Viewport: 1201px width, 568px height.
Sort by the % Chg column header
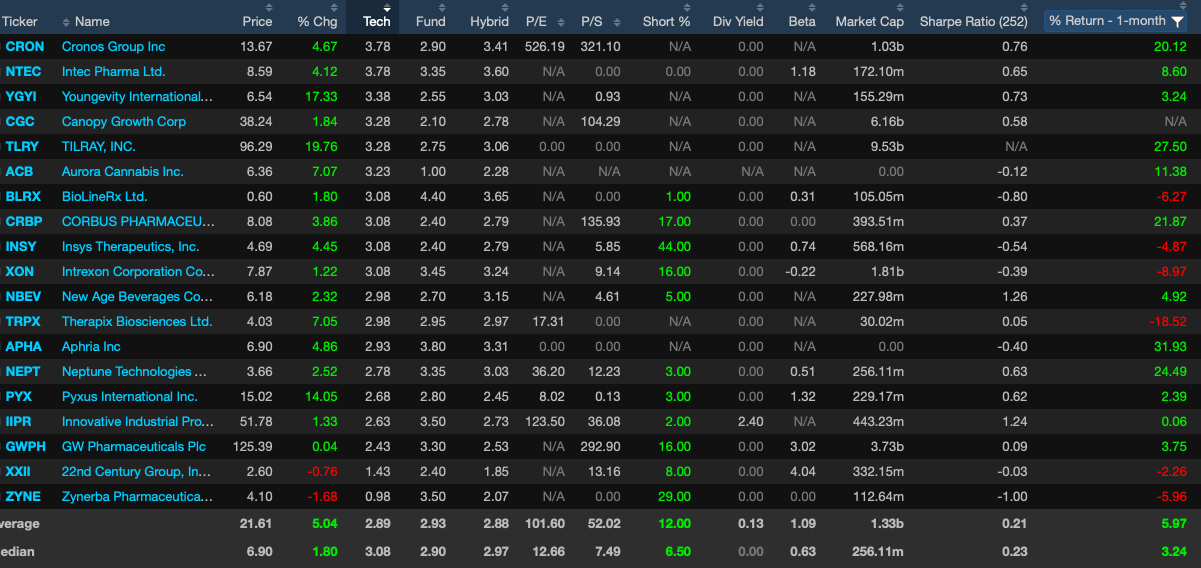pos(317,21)
